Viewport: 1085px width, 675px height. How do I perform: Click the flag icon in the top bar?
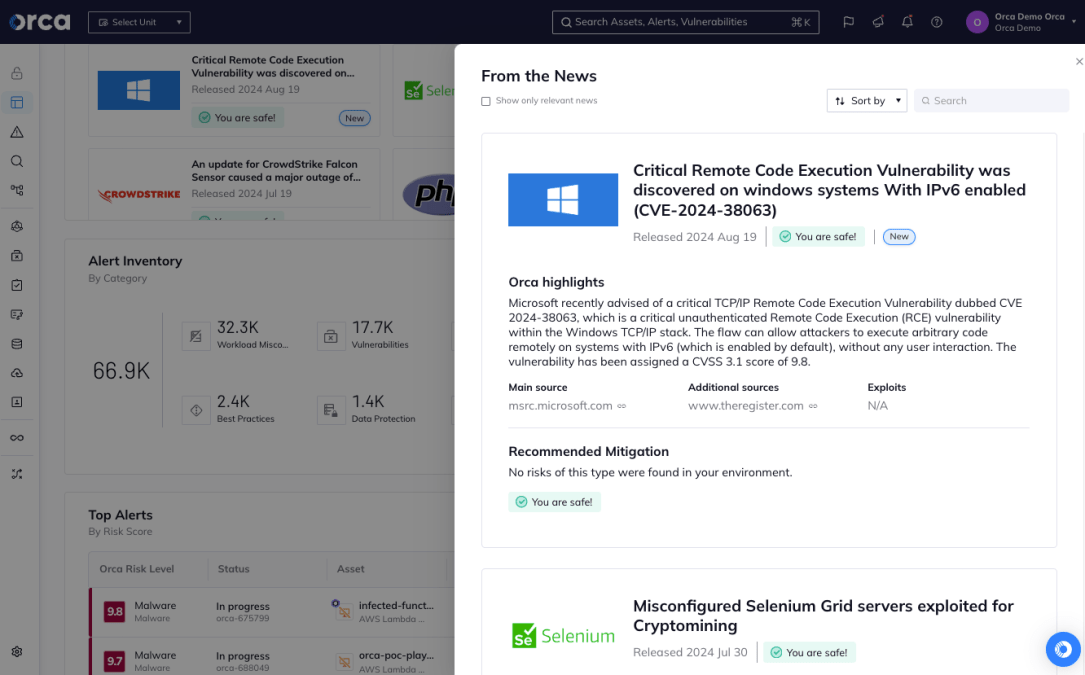coord(848,22)
